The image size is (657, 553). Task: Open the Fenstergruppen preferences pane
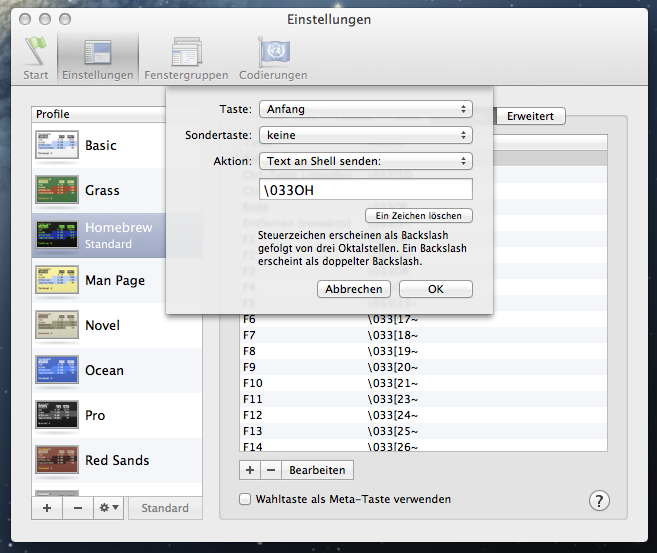[x=186, y=58]
